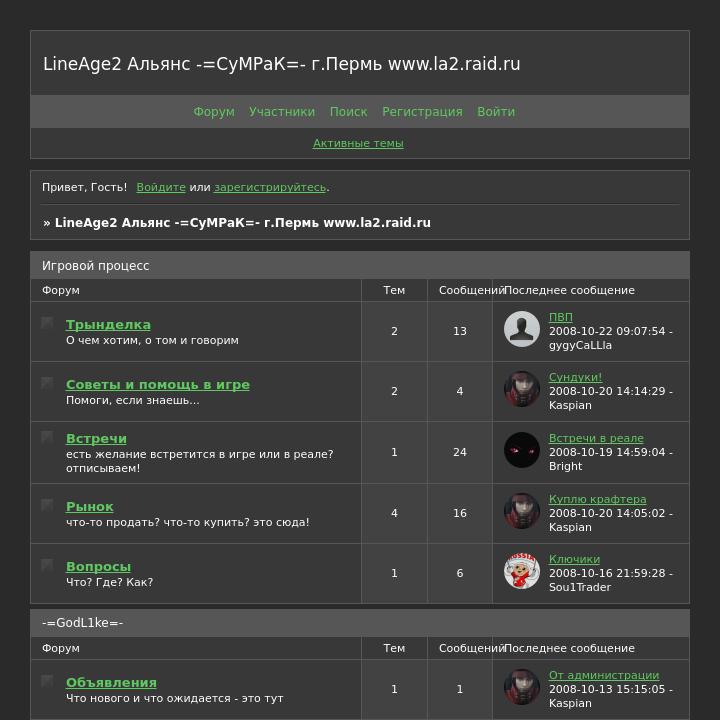Open the last post titled Ключики
Viewport: 720px width, 720px height.
[x=574, y=559]
